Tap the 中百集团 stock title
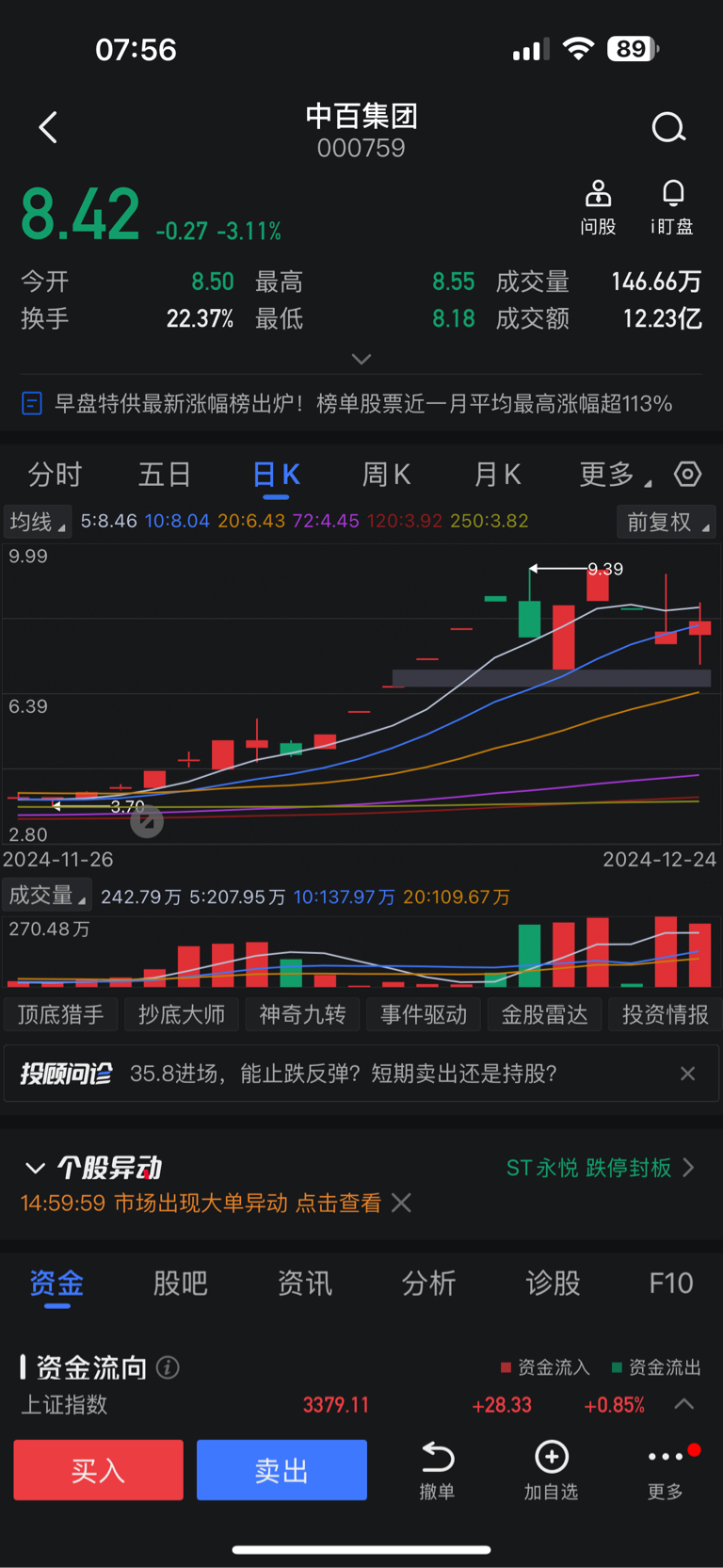723x1568 pixels. (361, 117)
